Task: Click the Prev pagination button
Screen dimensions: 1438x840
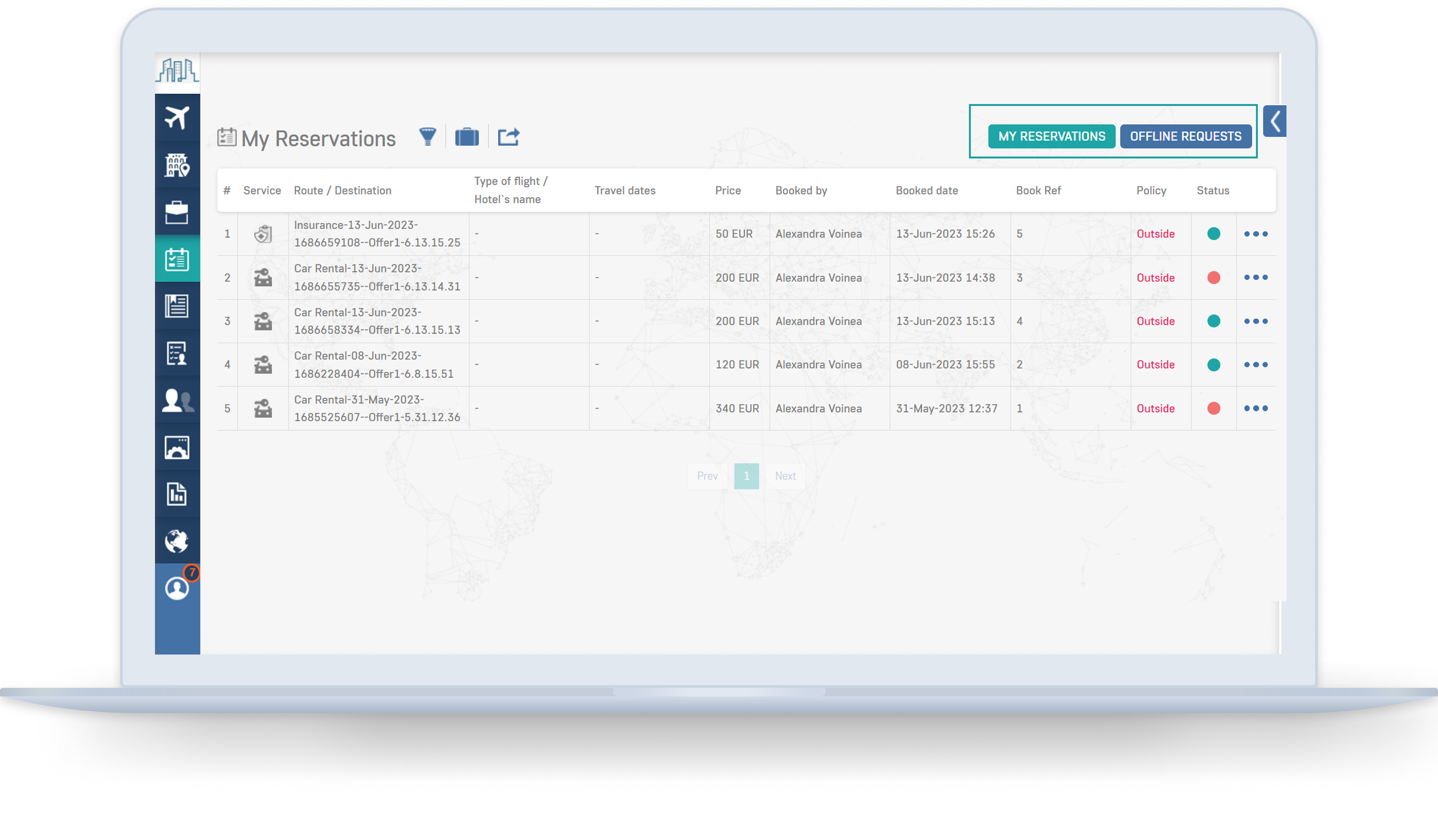Action: pos(707,476)
